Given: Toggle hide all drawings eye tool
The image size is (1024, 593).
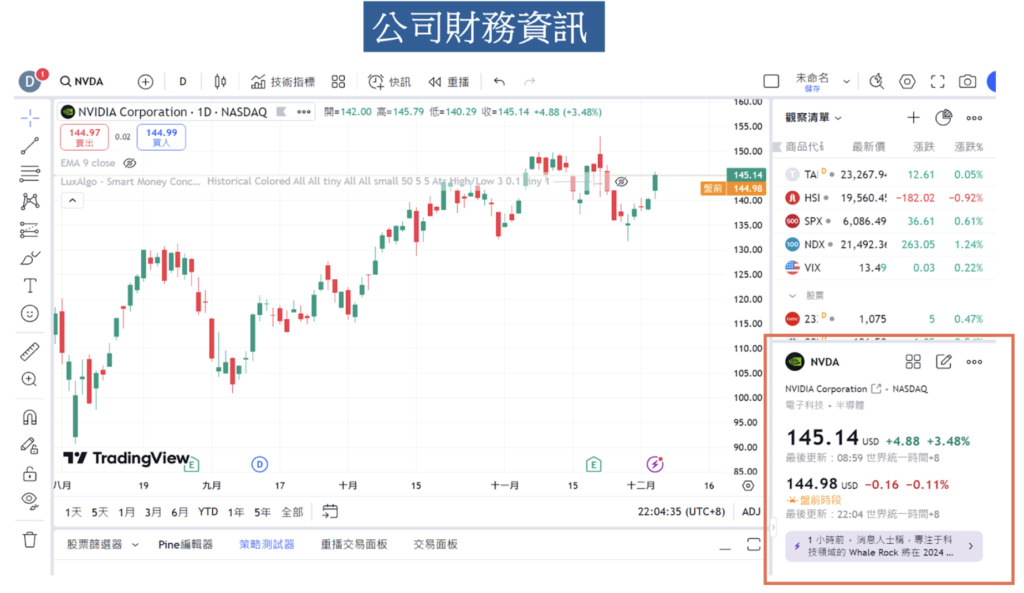Looking at the screenshot, I should [29, 501].
